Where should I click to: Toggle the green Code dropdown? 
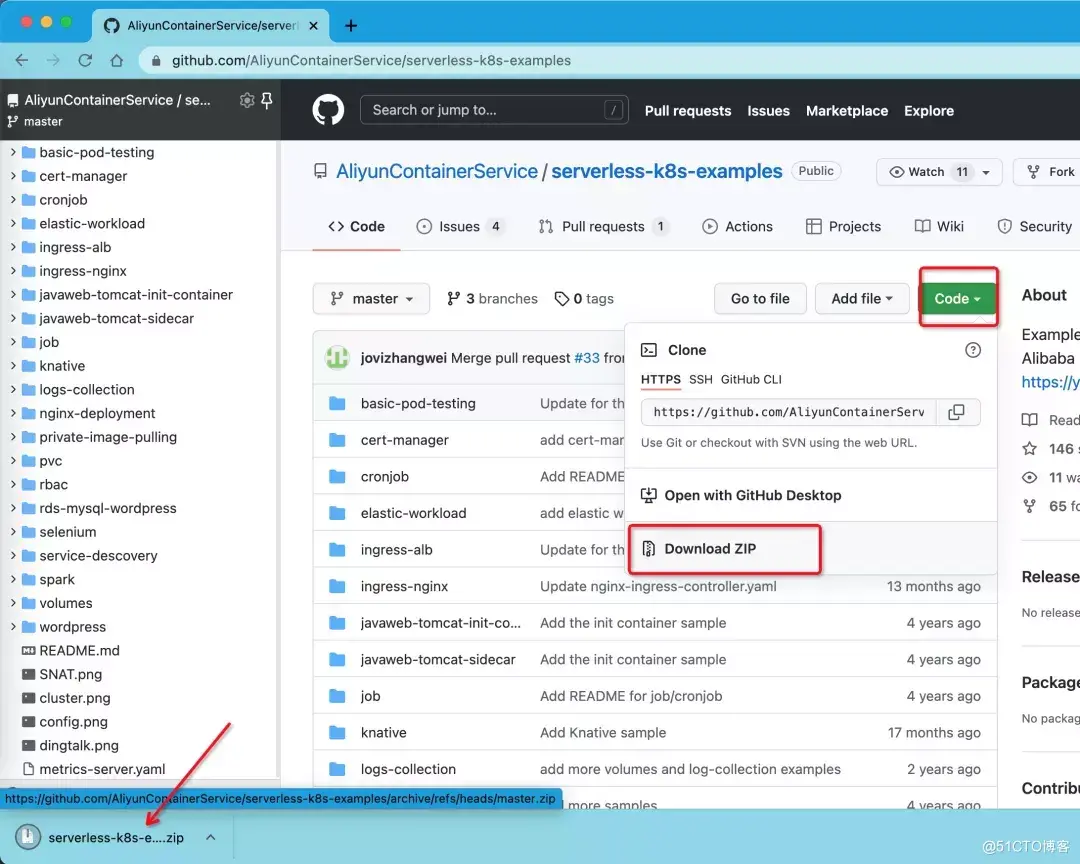[x=957, y=298]
